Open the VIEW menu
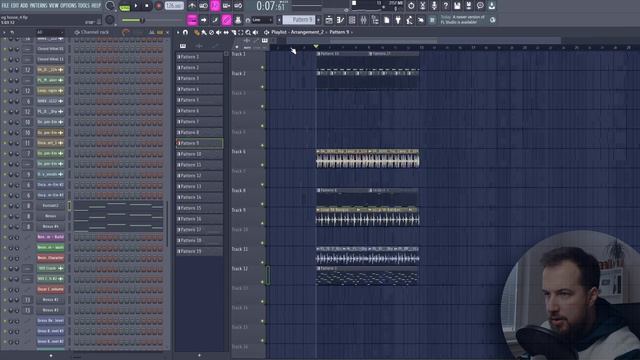Viewport: 640px width, 360px height. (x=53, y=6)
